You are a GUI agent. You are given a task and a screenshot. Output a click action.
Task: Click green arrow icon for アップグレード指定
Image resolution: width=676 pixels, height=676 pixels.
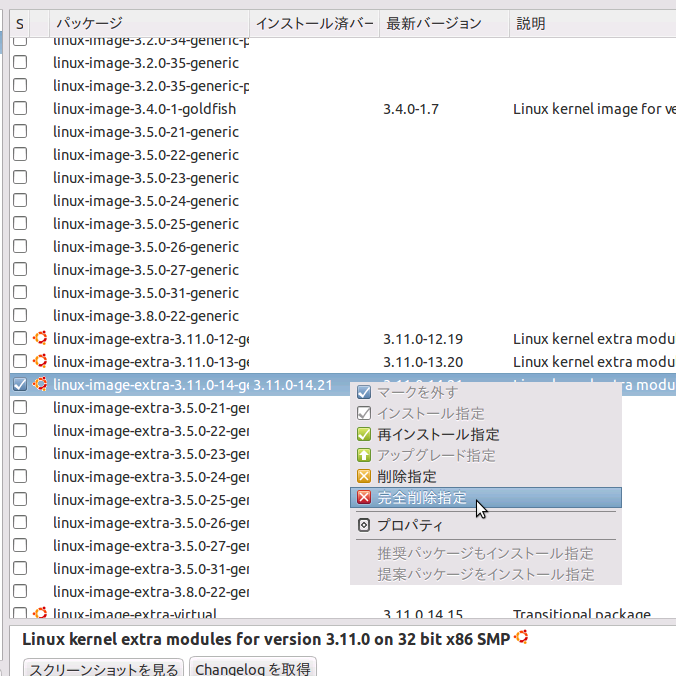pyautogui.click(x=364, y=455)
